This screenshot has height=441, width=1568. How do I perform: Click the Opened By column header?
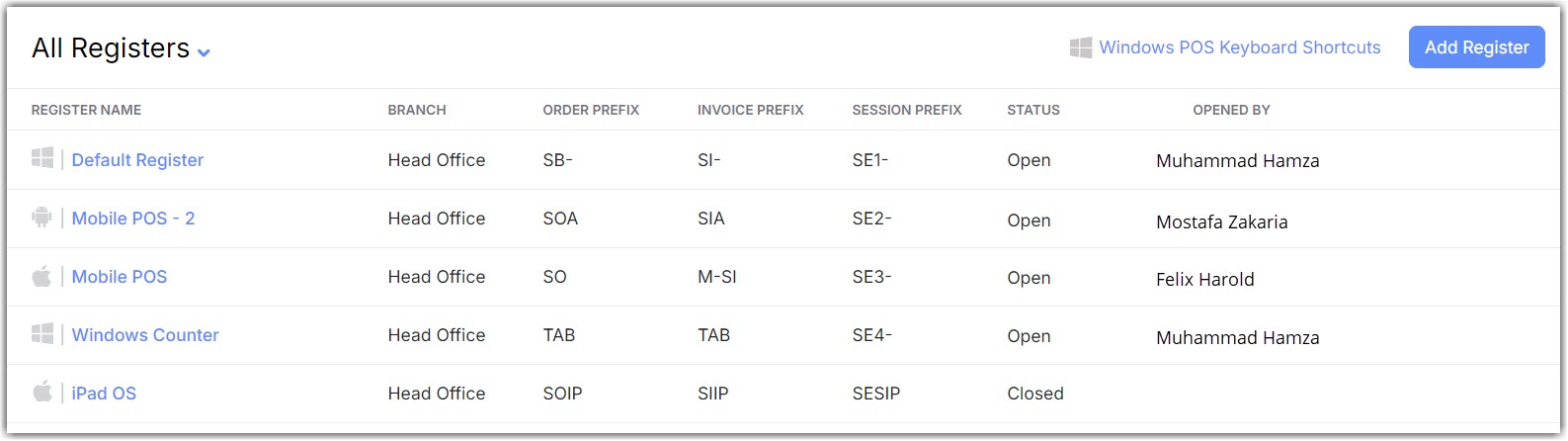click(1231, 110)
